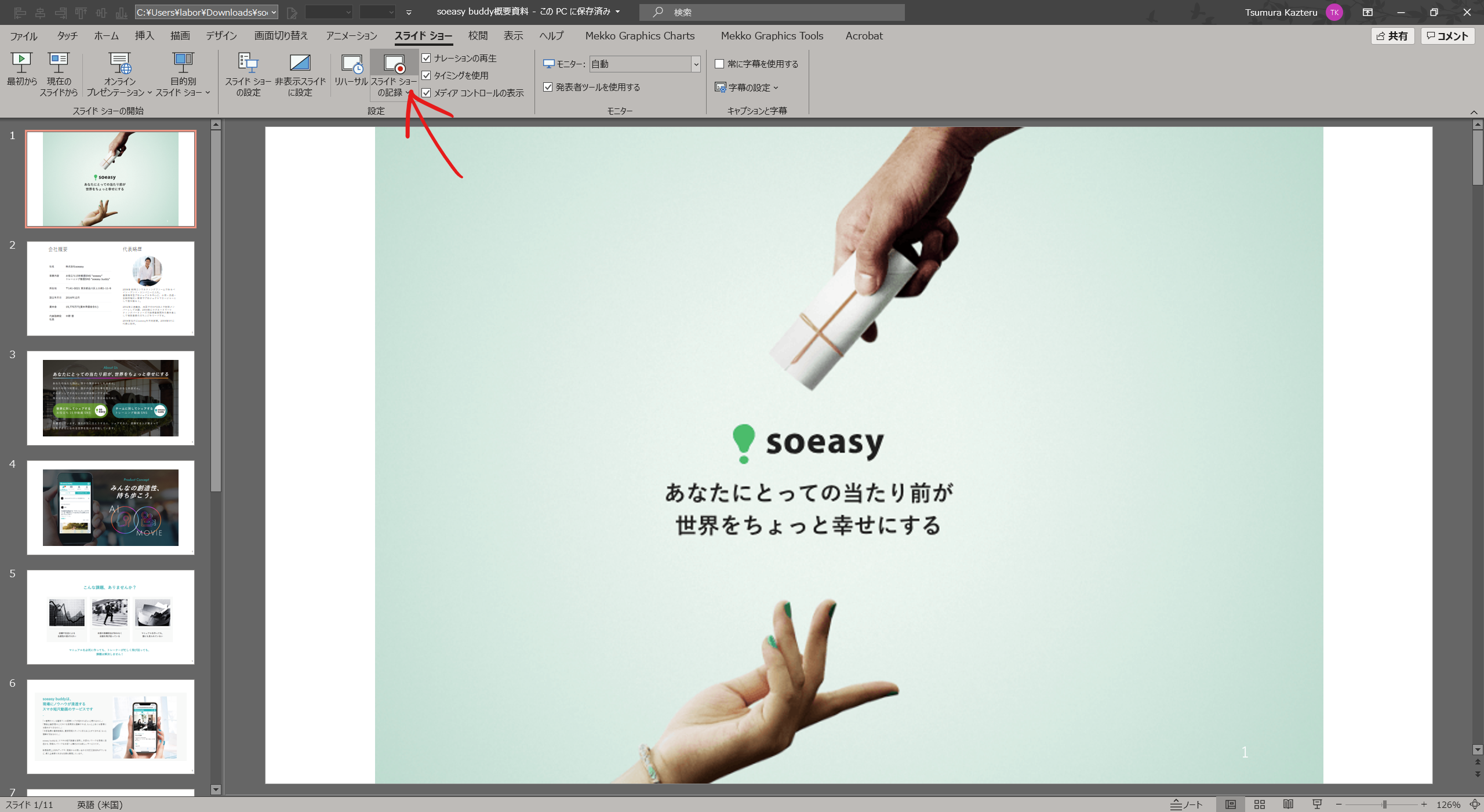Viewport: 1484px width, 812px height.
Task: Click Align Left icon in quick access toolbar
Action: [x=20, y=12]
